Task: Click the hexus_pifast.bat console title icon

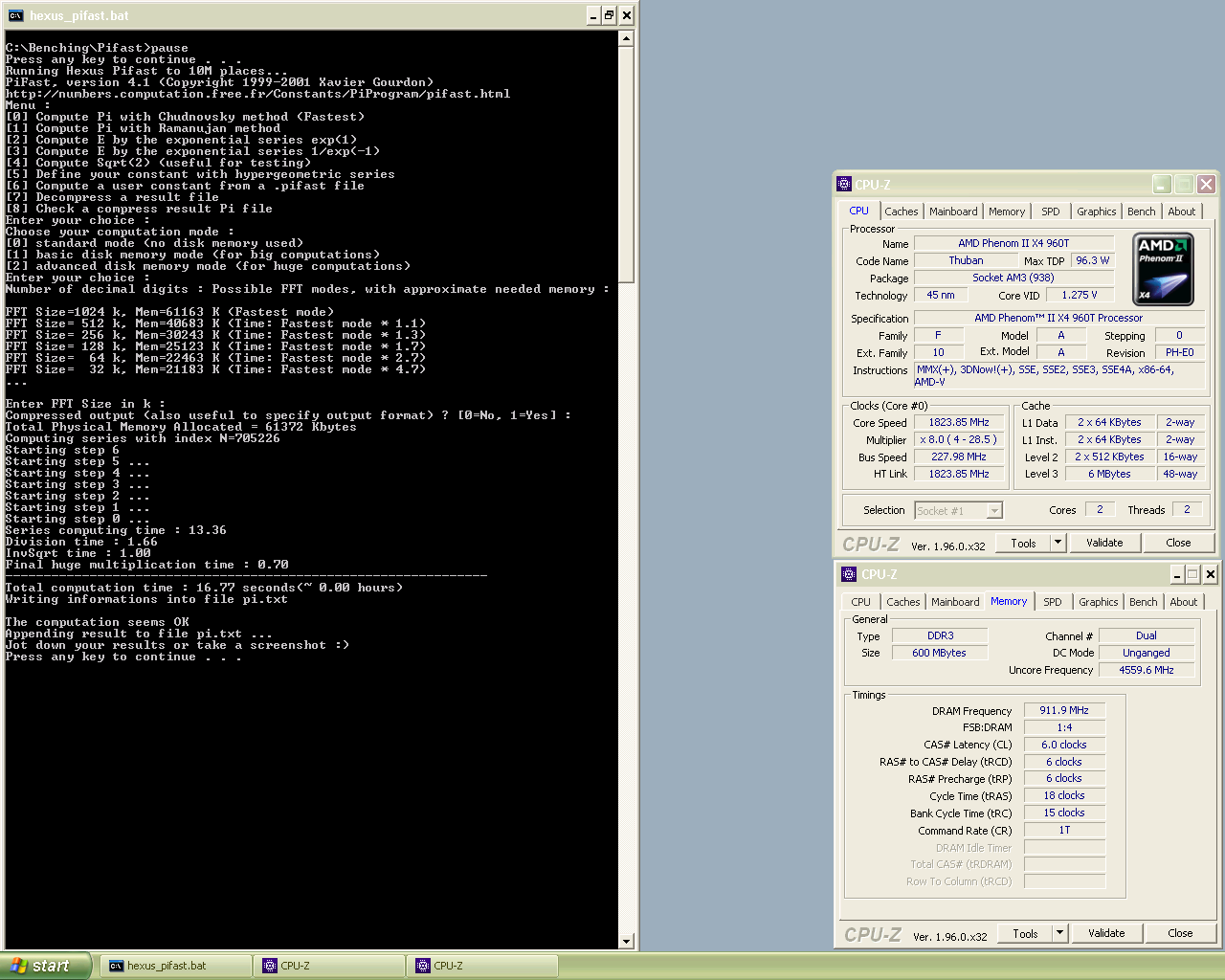Action: tap(15, 15)
